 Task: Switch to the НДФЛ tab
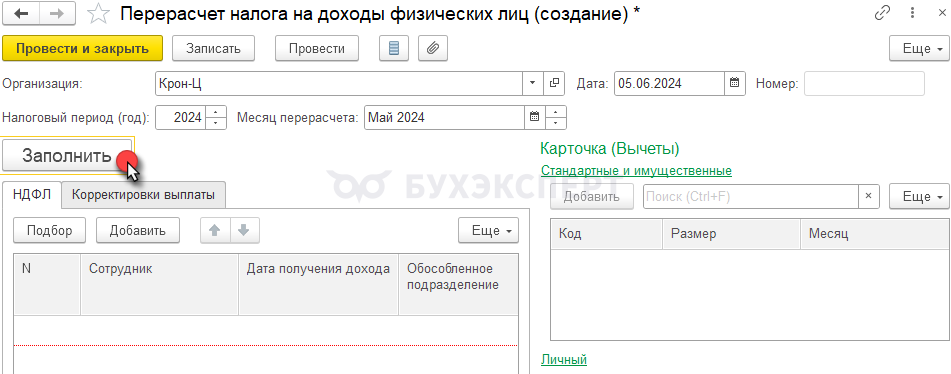pos(32,195)
